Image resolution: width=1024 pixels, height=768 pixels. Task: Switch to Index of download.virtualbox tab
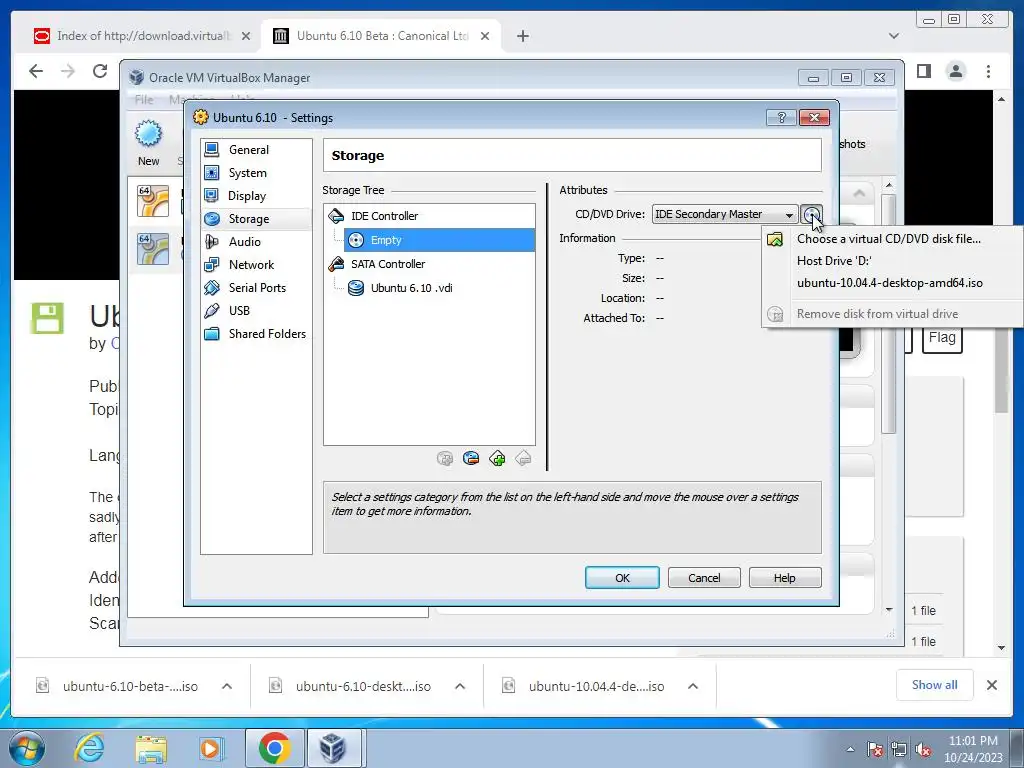click(x=142, y=36)
